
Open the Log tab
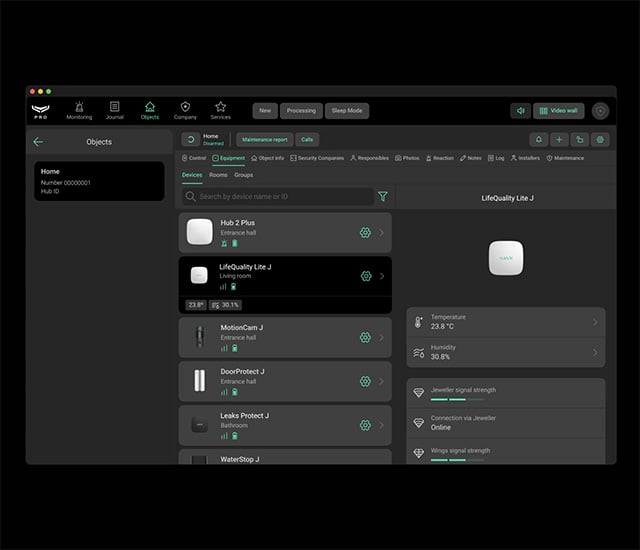point(496,158)
